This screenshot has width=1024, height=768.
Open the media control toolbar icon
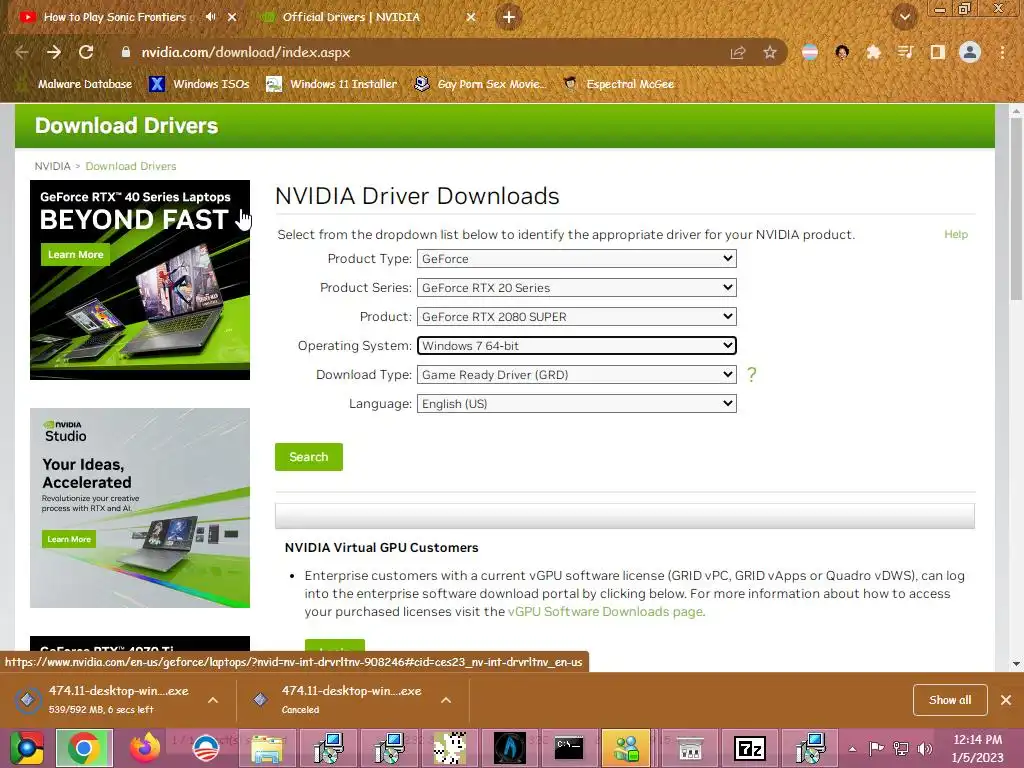click(905, 52)
